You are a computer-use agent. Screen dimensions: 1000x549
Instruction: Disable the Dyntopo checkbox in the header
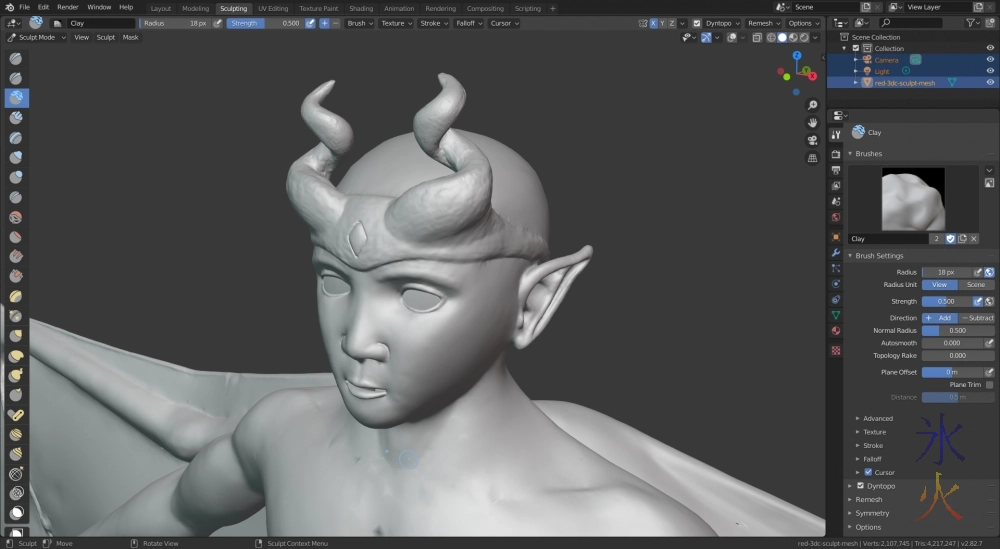pyautogui.click(x=697, y=23)
